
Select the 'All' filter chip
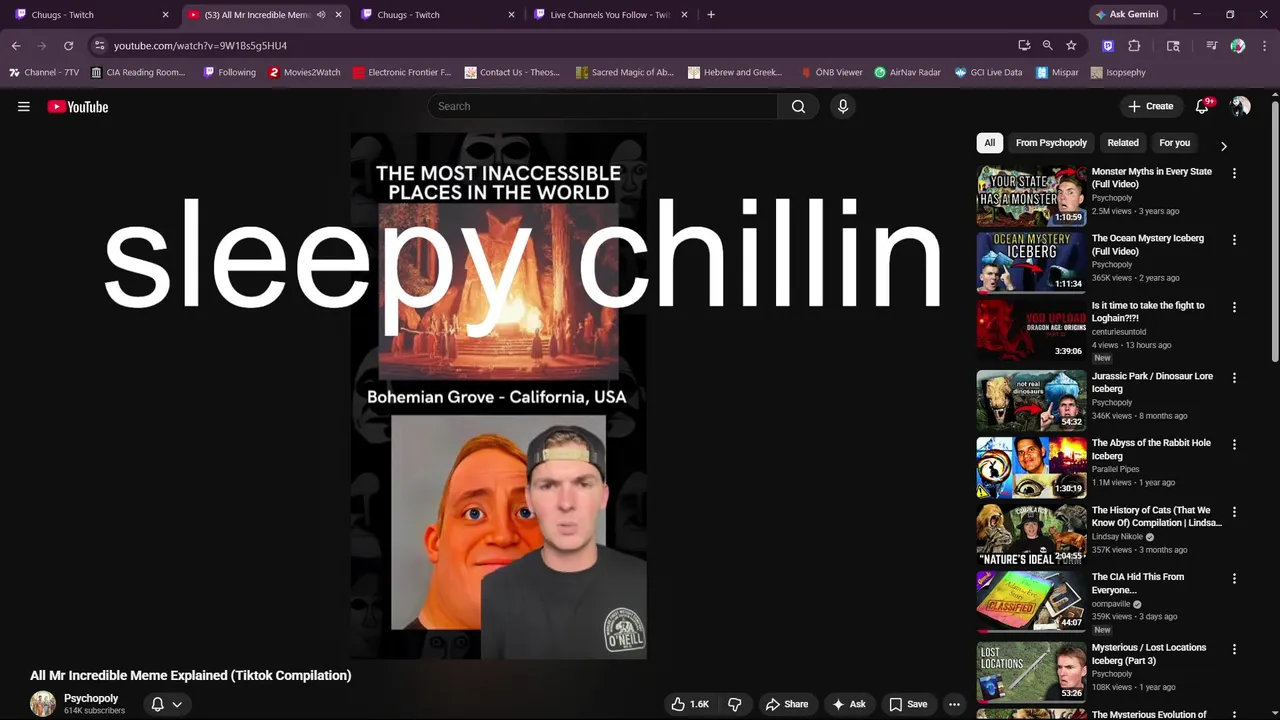990,143
